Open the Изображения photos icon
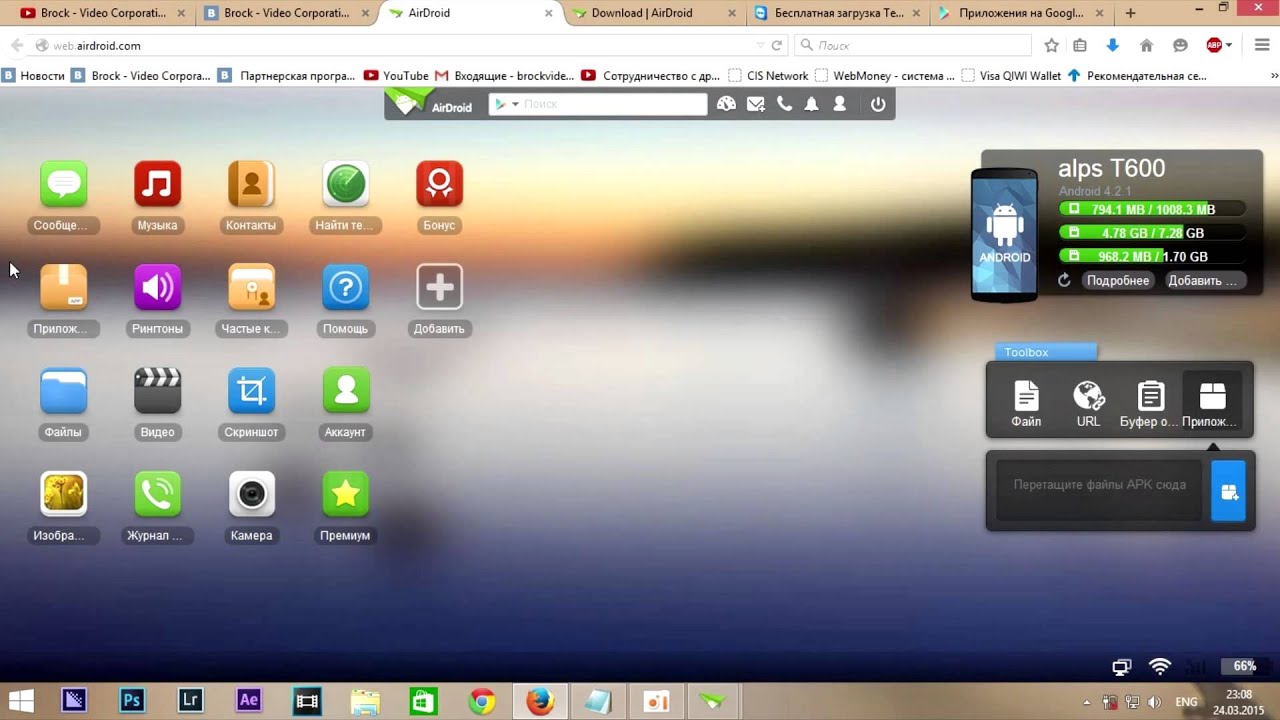Viewport: 1280px width, 720px height. (63, 494)
